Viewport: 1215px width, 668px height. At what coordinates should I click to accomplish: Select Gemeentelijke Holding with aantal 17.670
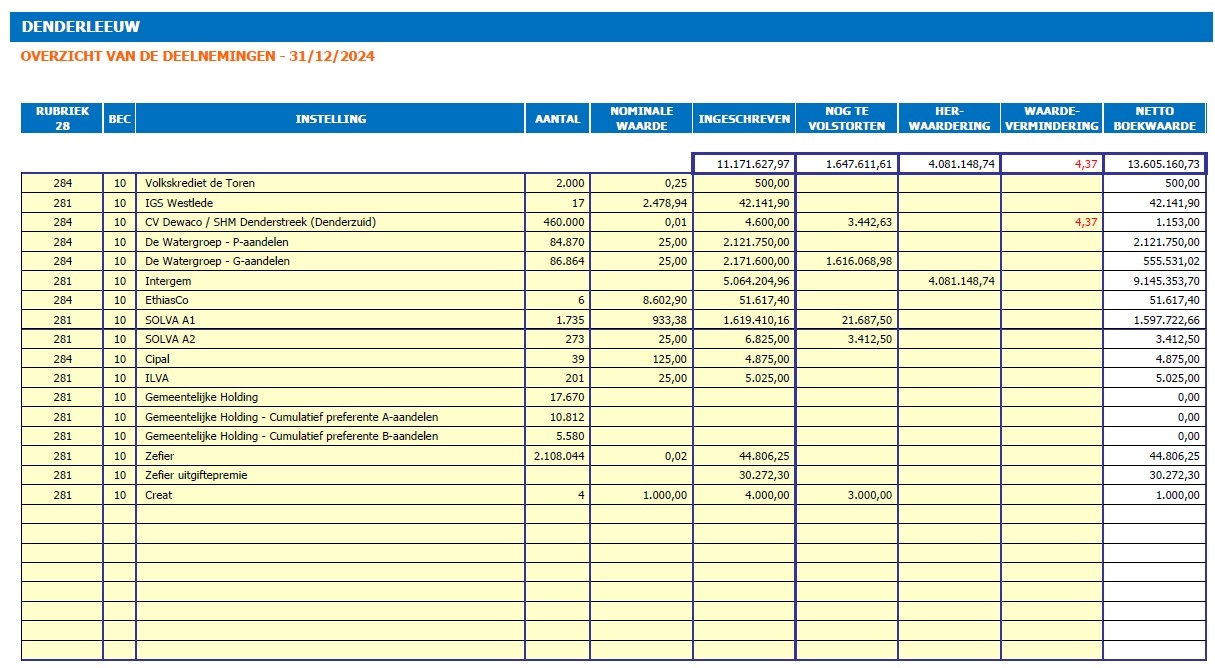click(330, 398)
